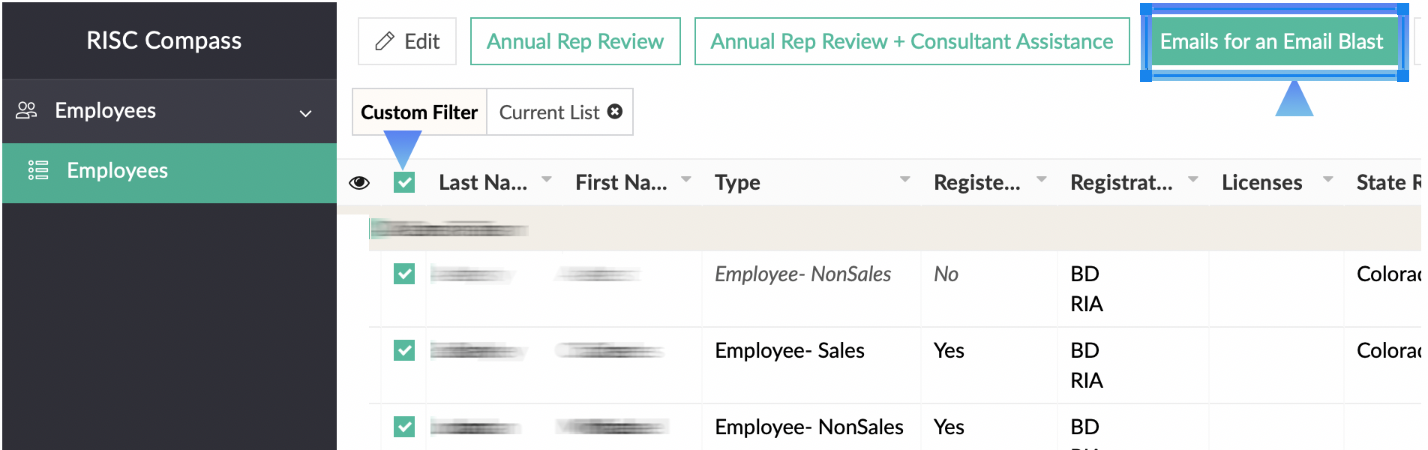Collapse the Employees sidebar chevron
Viewport: 1428px width, 450px height.
tap(306, 113)
